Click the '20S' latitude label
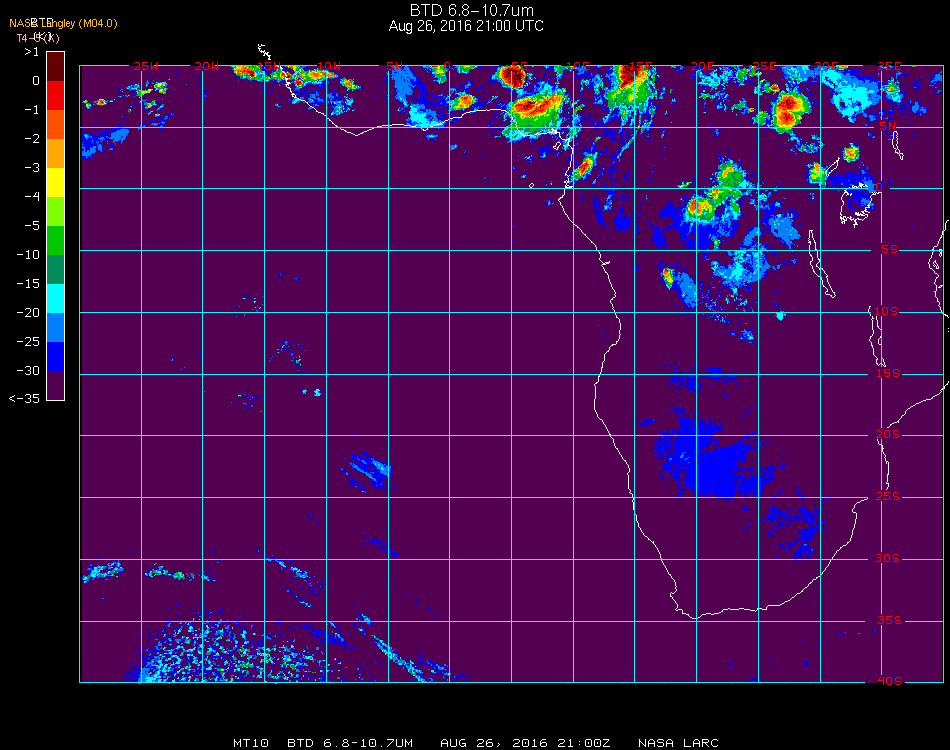Viewport: 950px width, 750px height. (x=888, y=435)
